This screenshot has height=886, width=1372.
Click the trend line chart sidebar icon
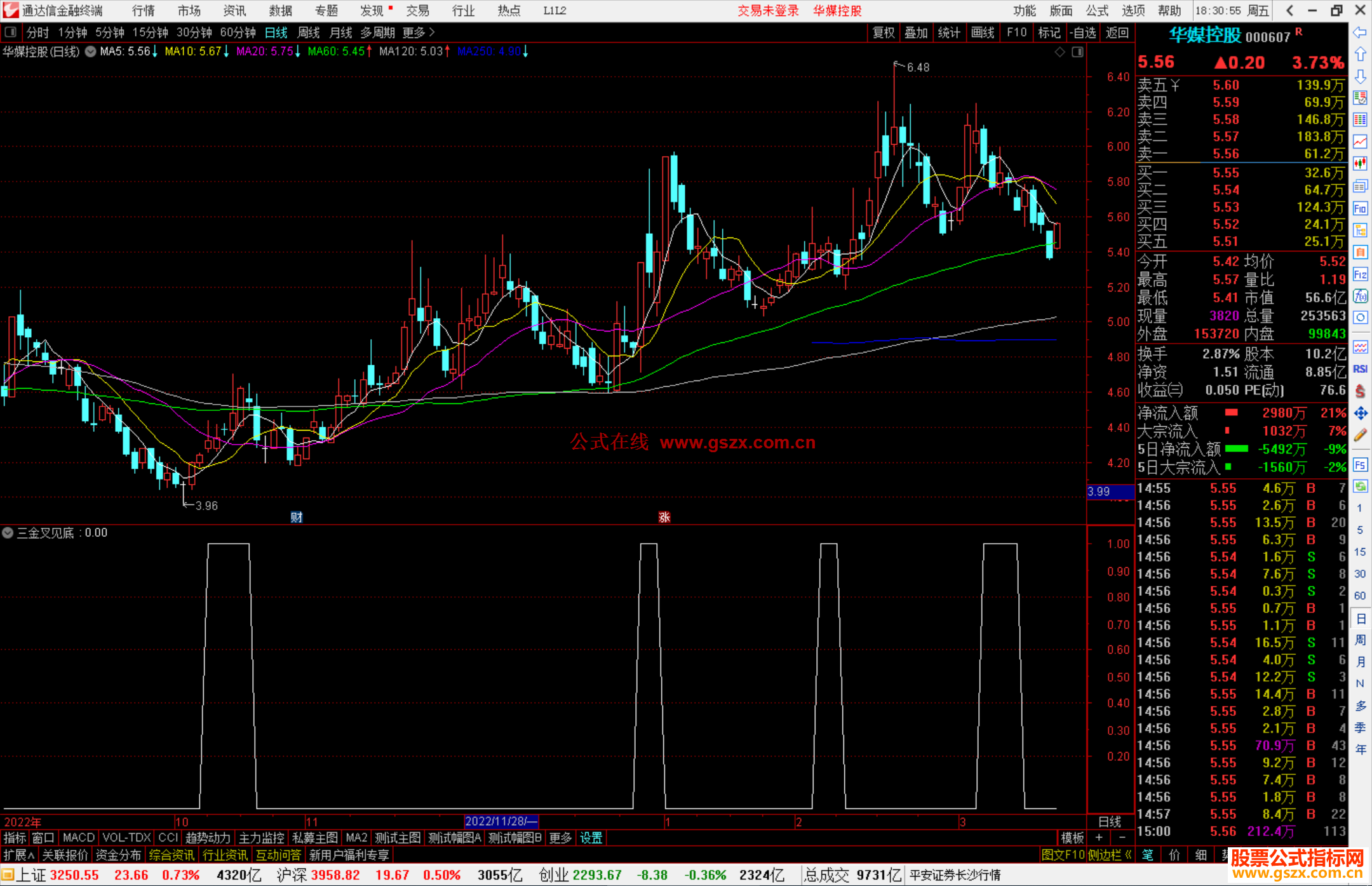click(x=1360, y=142)
